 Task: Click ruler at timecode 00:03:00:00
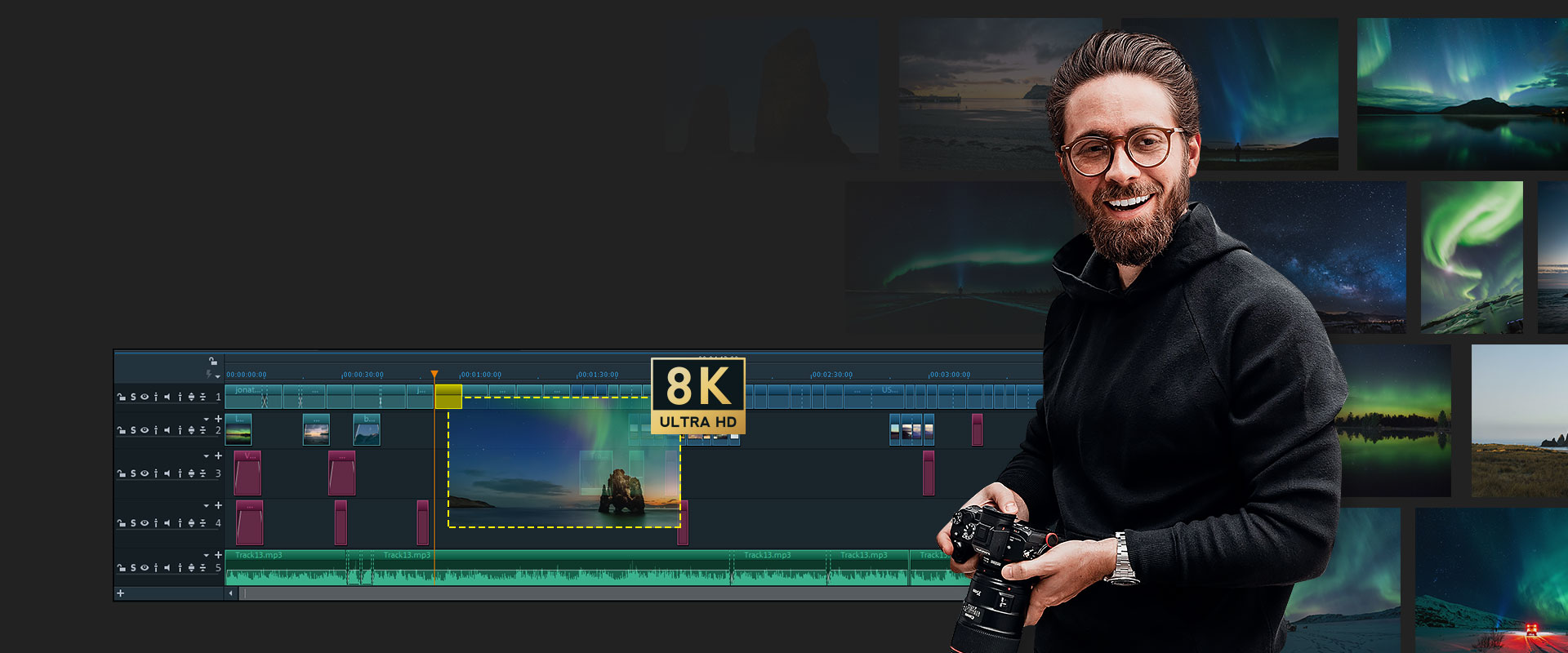click(950, 375)
